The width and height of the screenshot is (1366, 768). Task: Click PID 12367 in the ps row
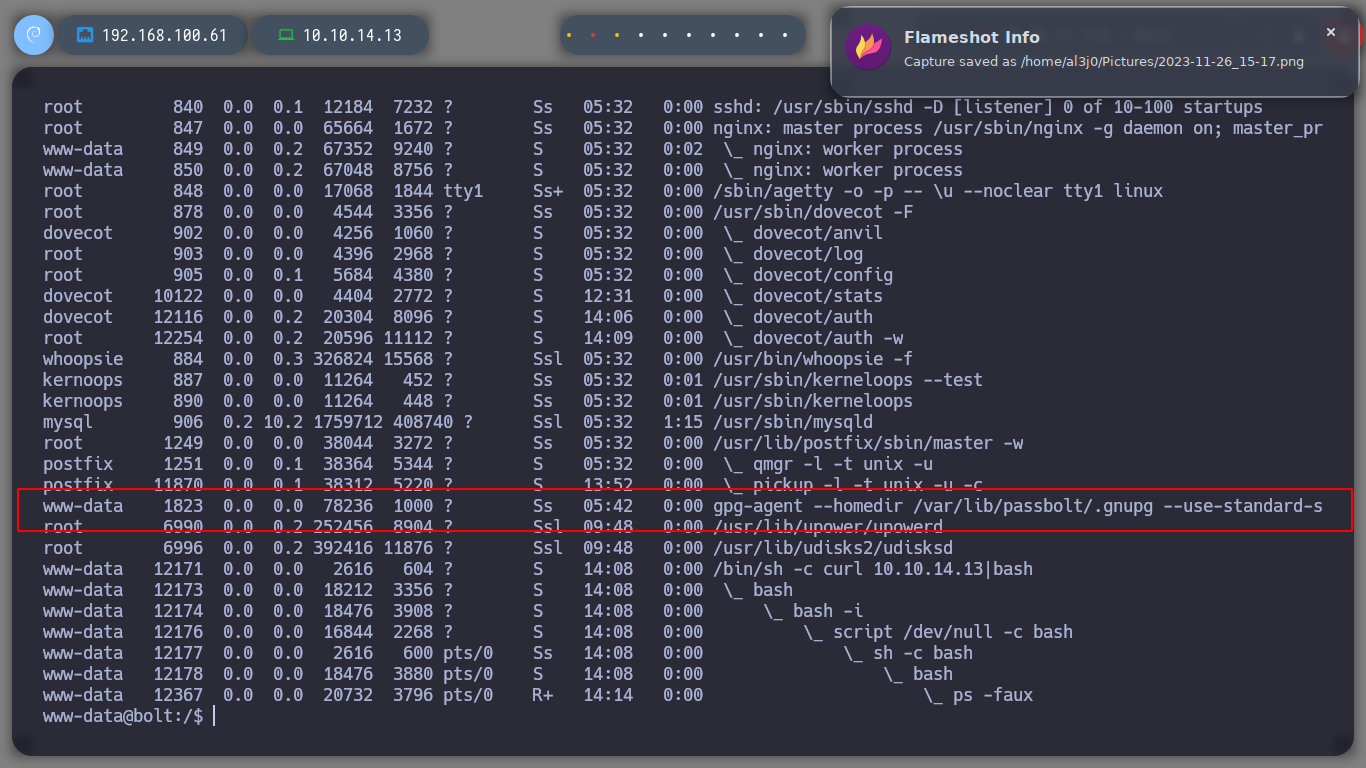(178, 695)
